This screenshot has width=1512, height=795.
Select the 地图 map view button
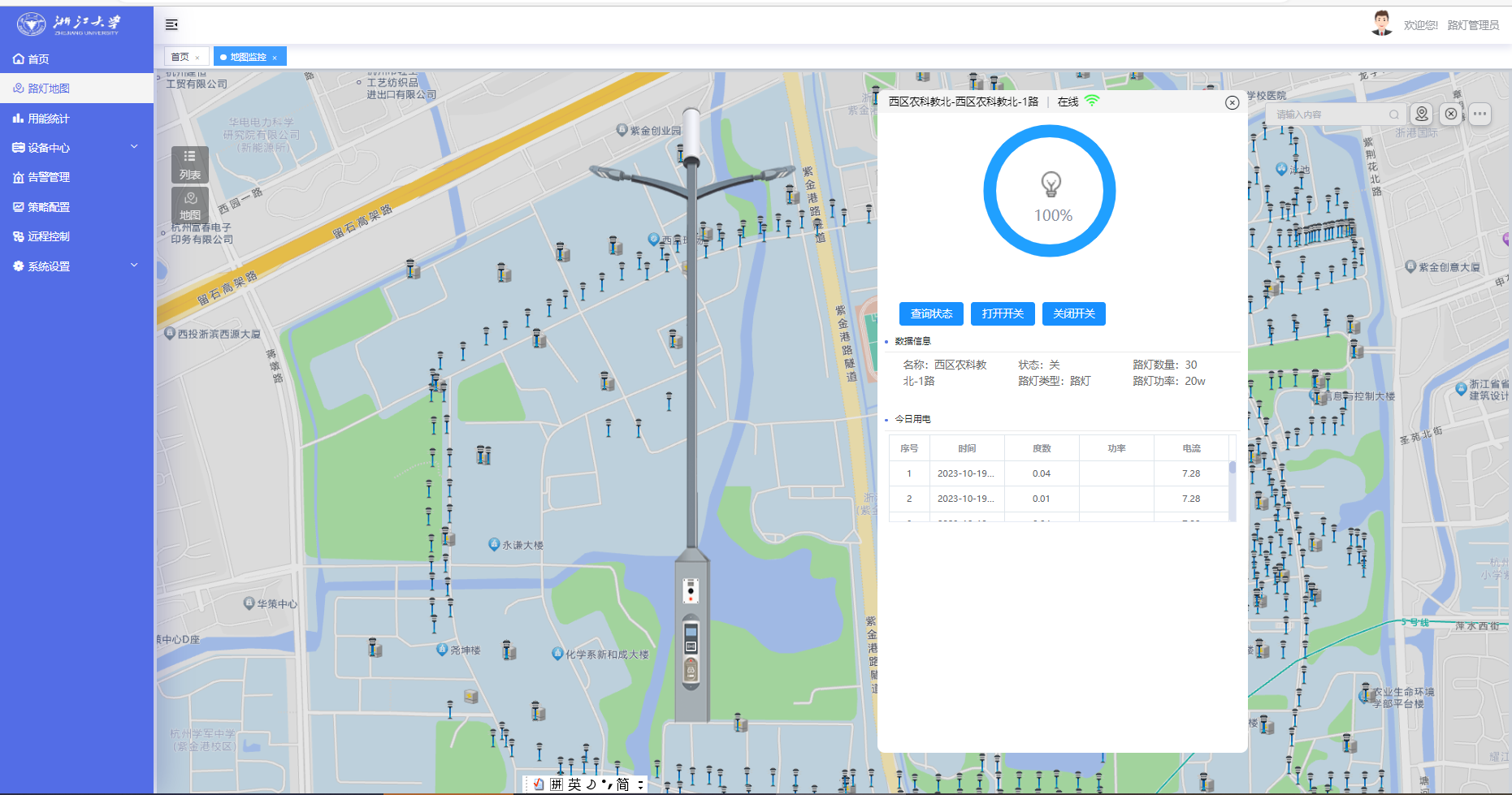pos(189,205)
